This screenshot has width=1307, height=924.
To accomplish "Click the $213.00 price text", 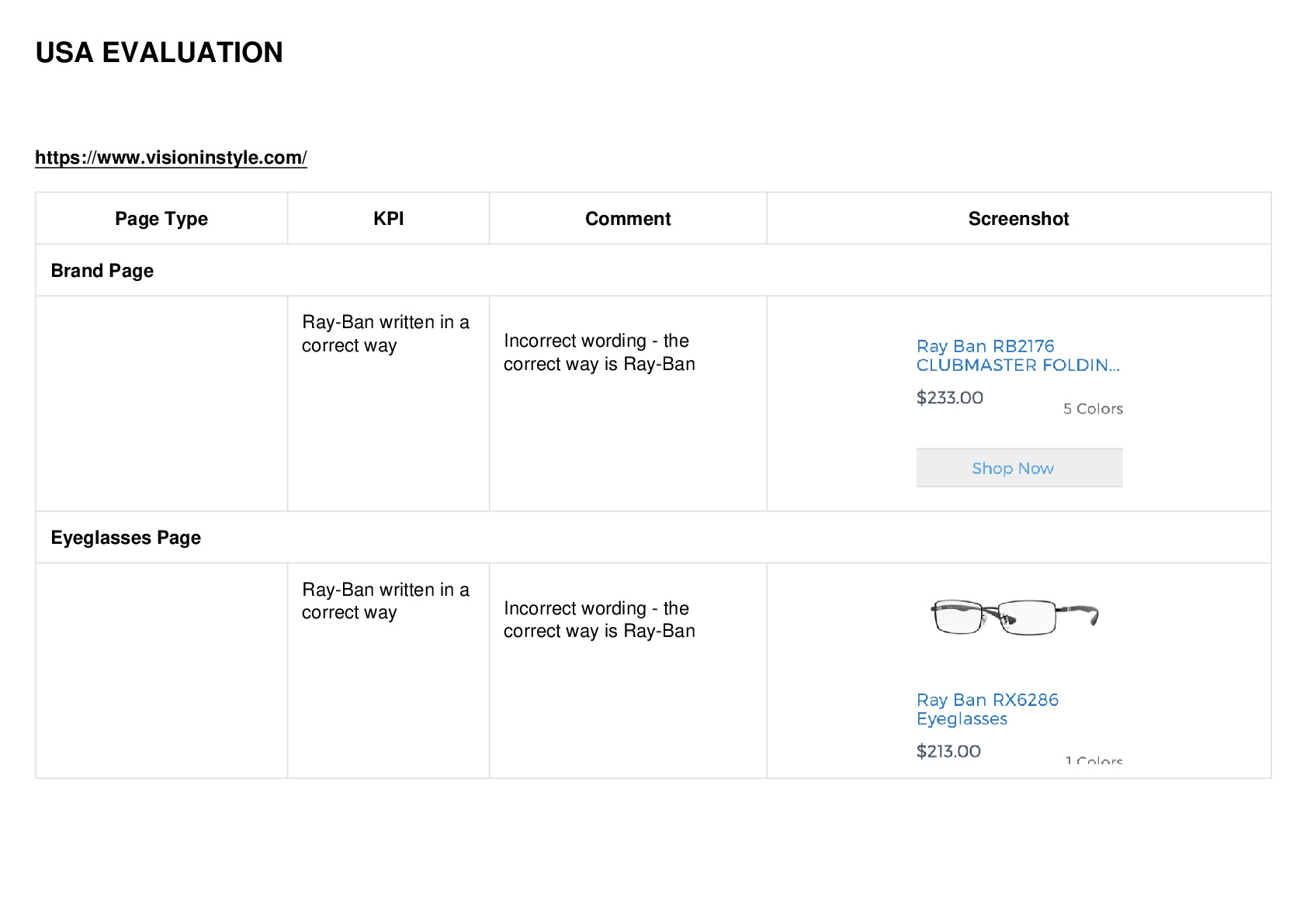I will point(948,751).
